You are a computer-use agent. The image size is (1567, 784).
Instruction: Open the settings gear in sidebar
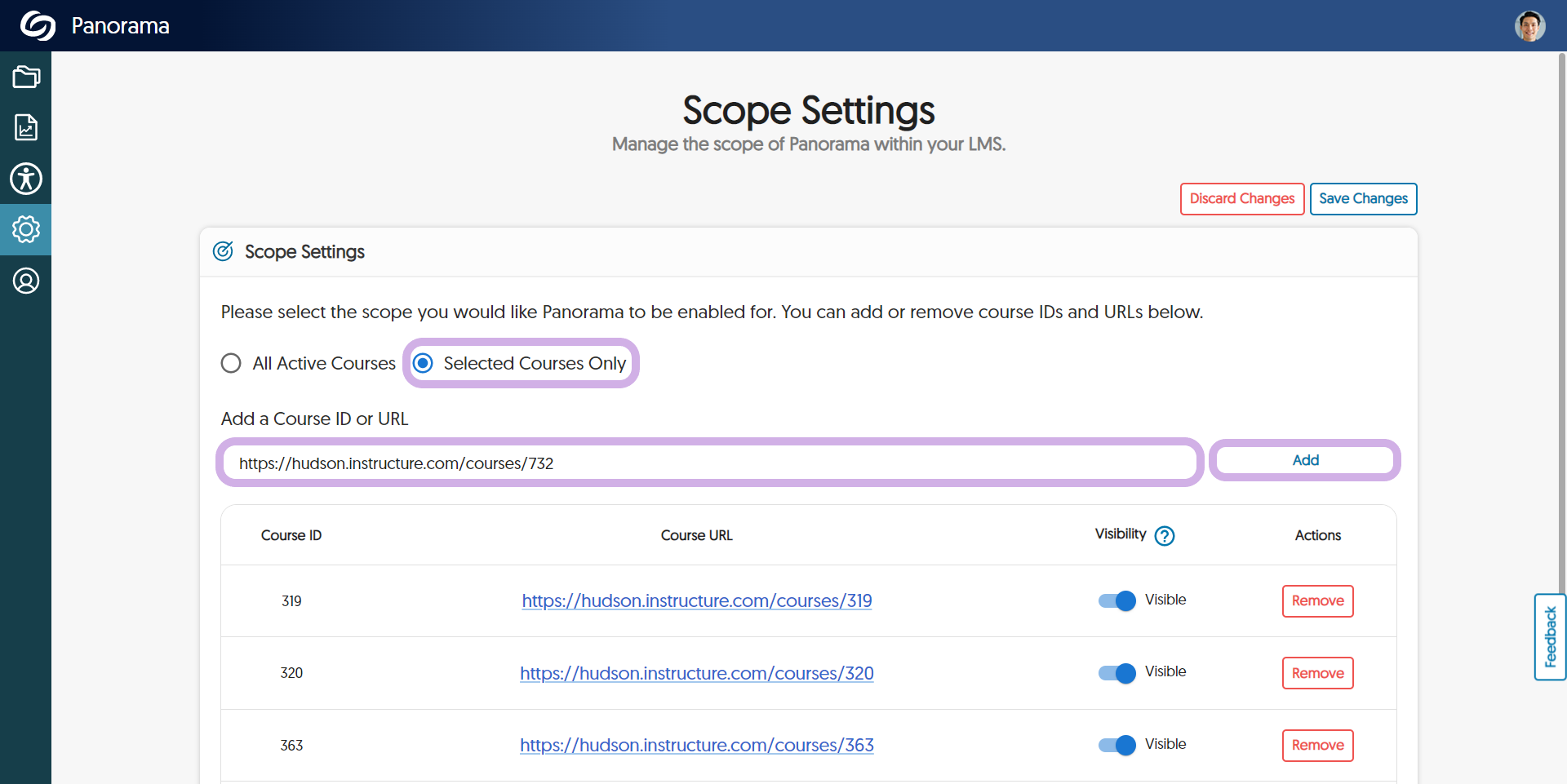(x=26, y=229)
